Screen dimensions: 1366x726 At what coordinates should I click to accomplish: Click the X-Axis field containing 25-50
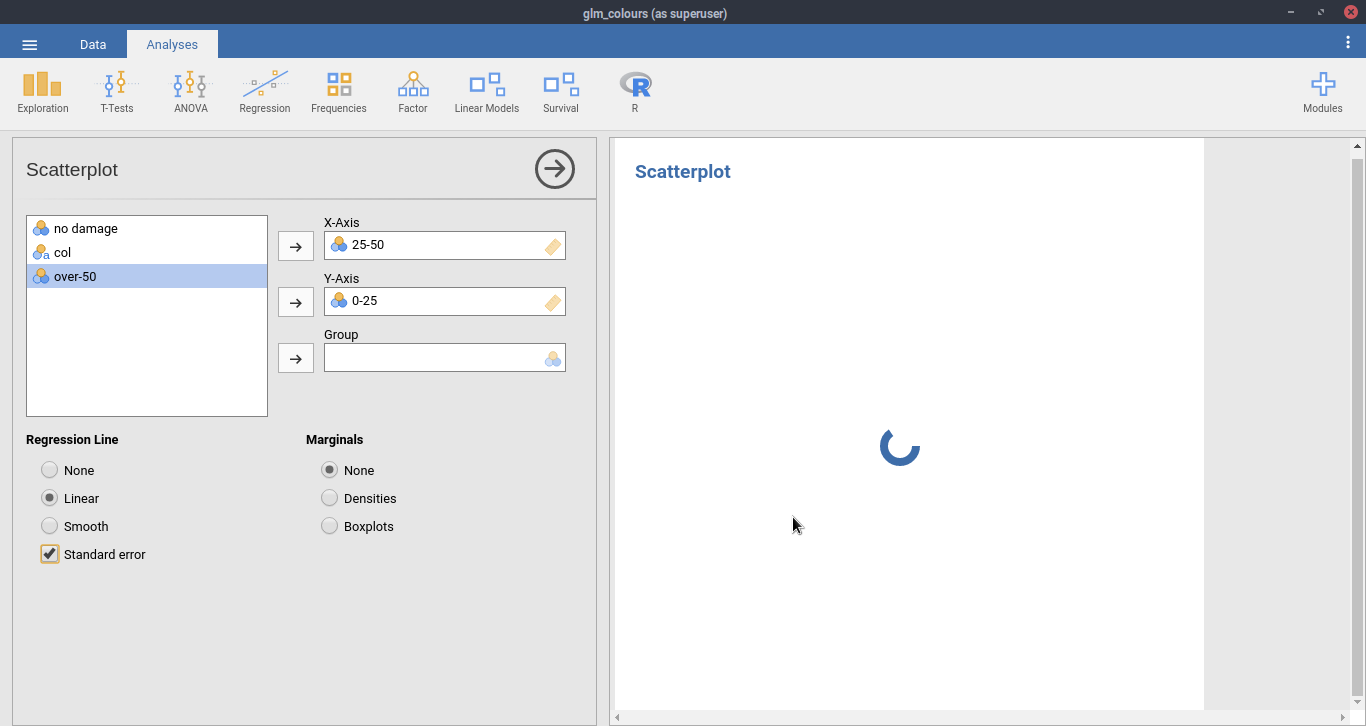[445, 246]
